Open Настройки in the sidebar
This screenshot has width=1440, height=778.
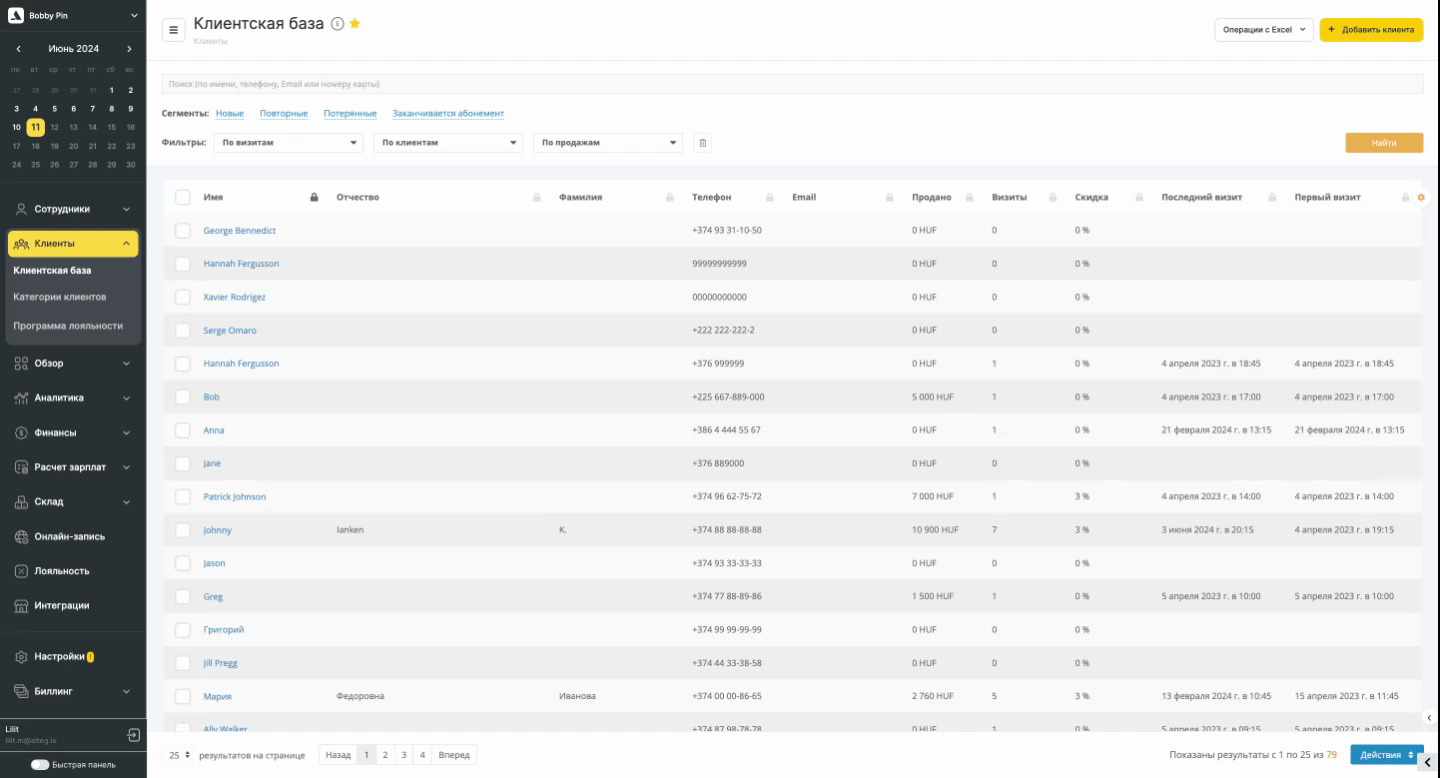click(73, 657)
